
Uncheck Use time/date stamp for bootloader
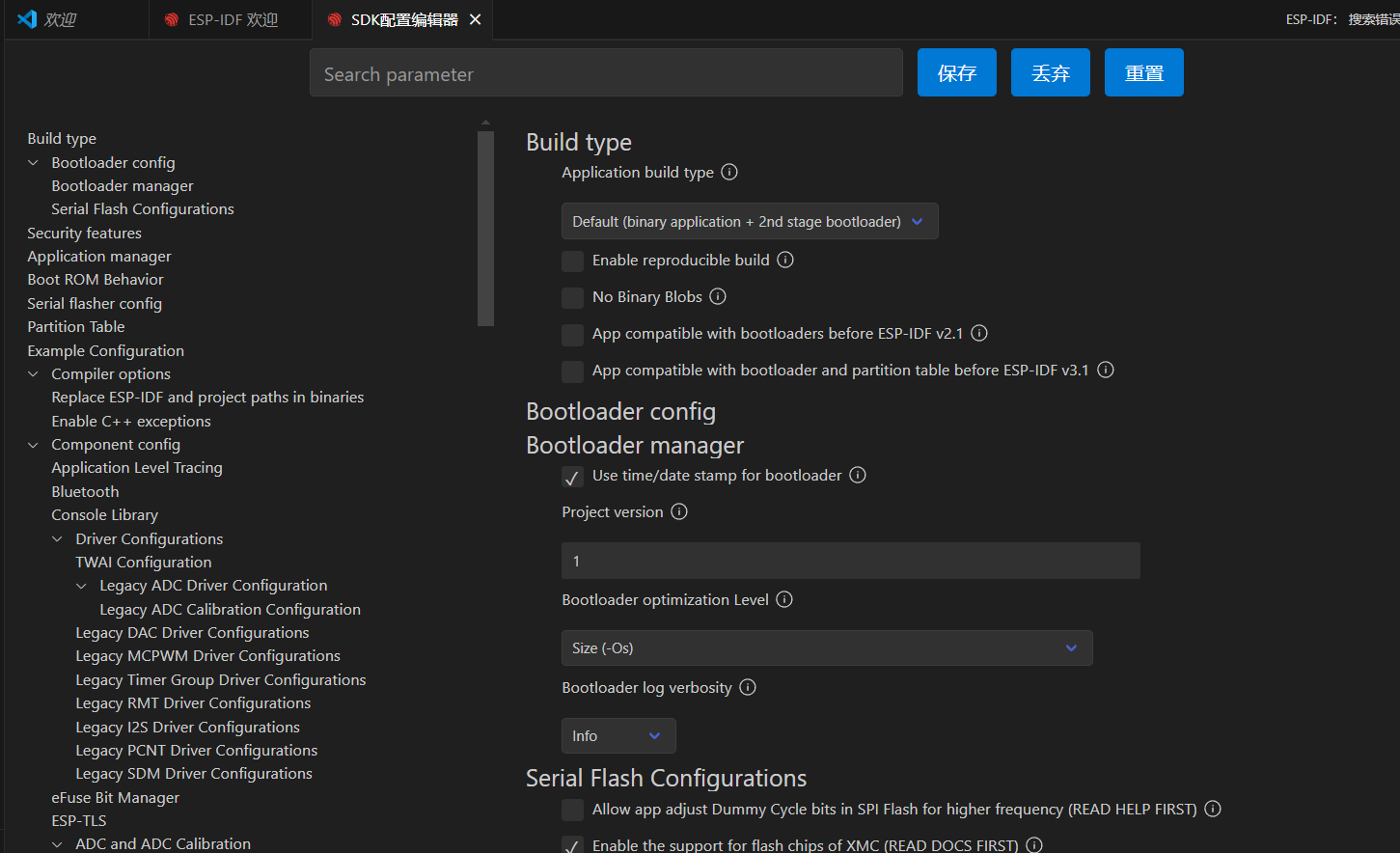tap(573, 477)
